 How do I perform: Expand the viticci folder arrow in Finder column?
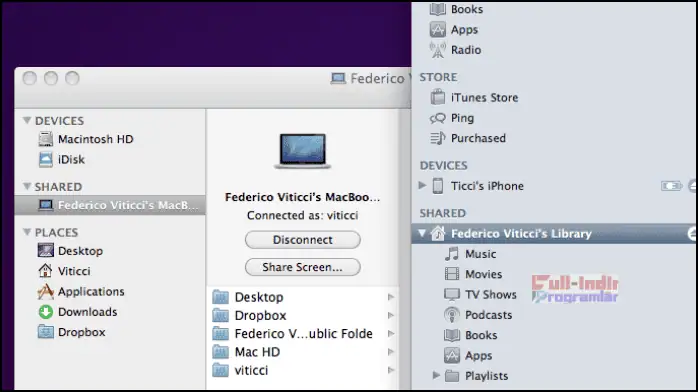pos(391,370)
